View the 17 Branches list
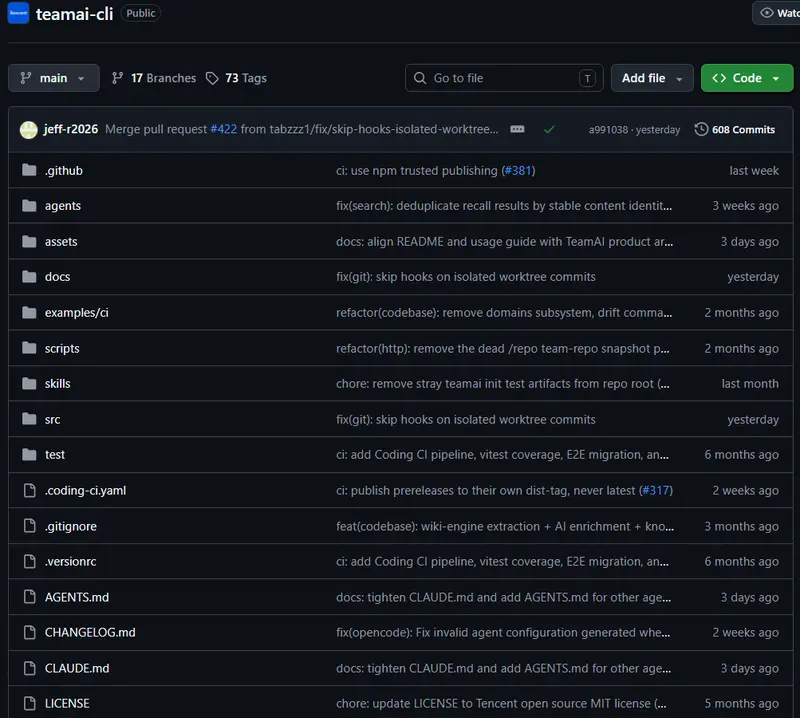This screenshot has height=718, width=800. [154, 78]
